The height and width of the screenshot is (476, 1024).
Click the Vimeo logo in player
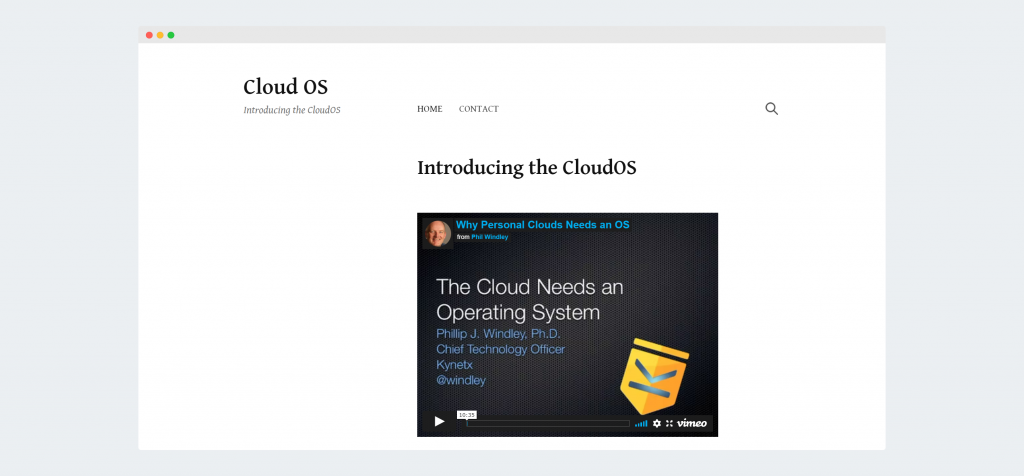[x=692, y=423]
